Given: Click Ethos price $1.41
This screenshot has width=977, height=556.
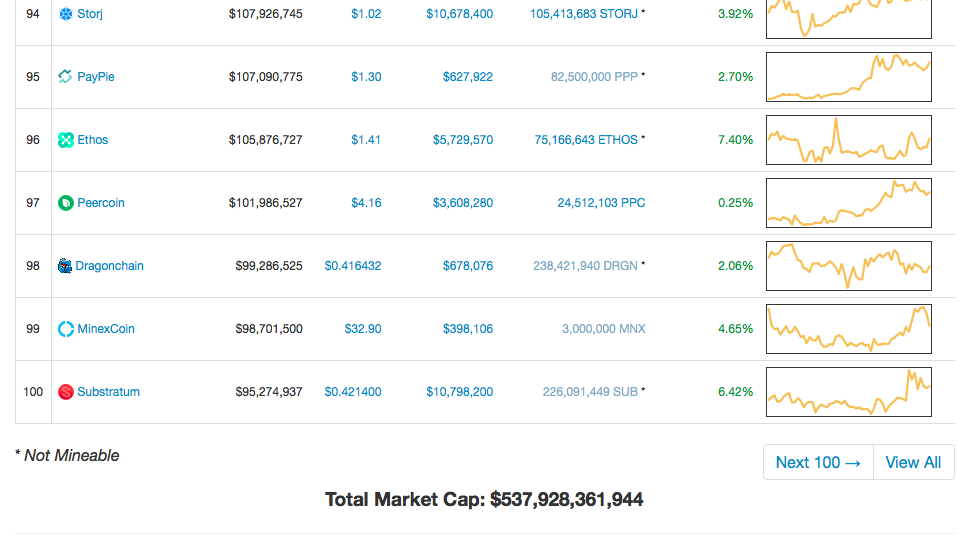Looking at the screenshot, I should coord(366,140).
